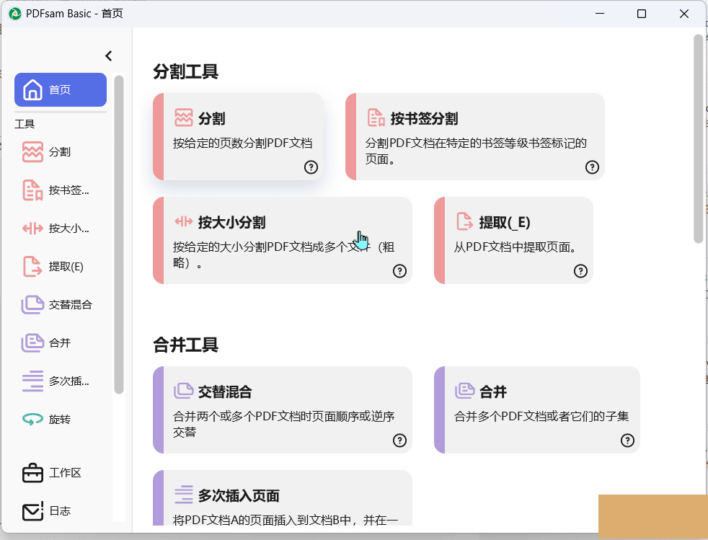The width and height of the screenshot is (708, 540).
Task: Go to 首页 in the sidebar
Action: pyautogui.click(x=61, y=89)
